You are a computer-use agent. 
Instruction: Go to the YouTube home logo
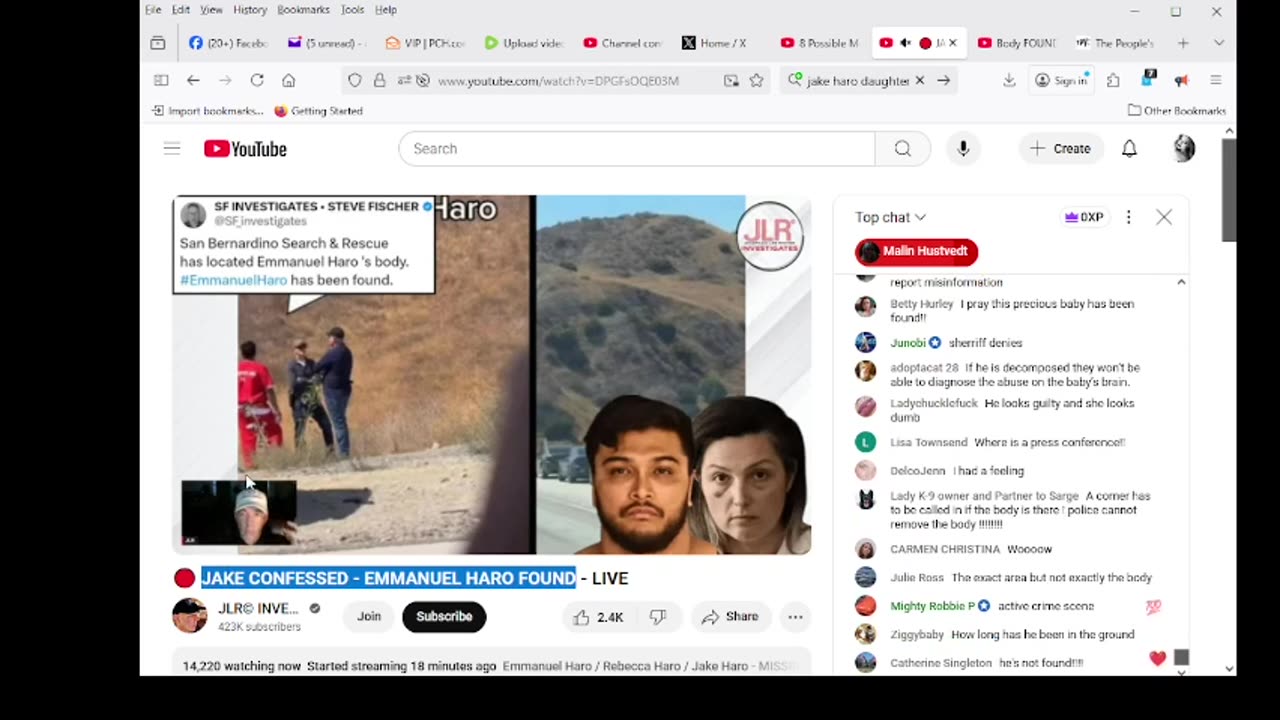(x=245, y=149)
